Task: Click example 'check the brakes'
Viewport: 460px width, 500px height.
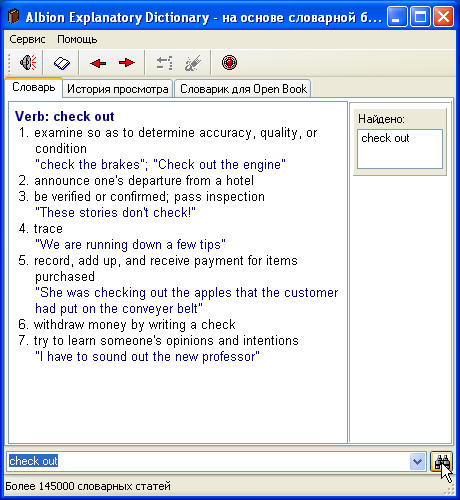Action: [x=90, y=165]
